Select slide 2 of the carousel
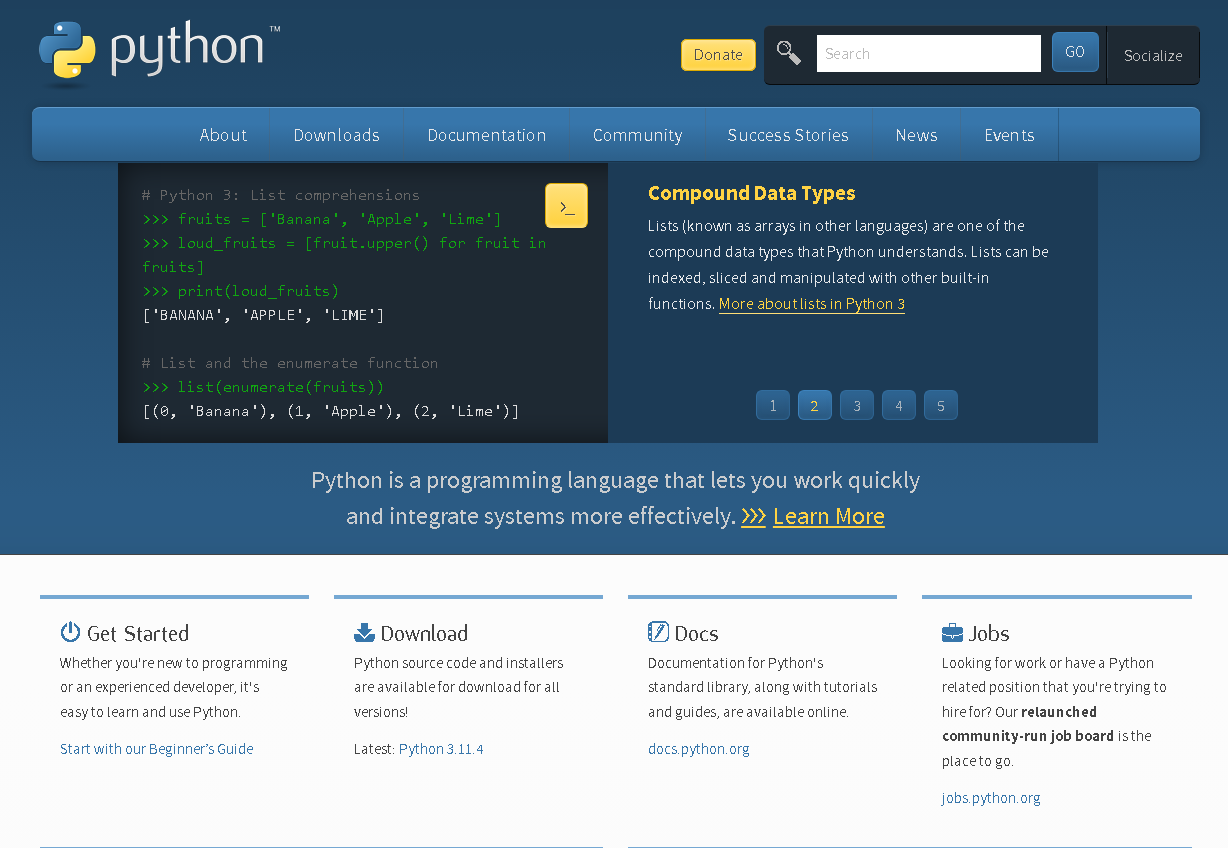The height and width of the screenshot is (848, 1228). tap(815, 405)
